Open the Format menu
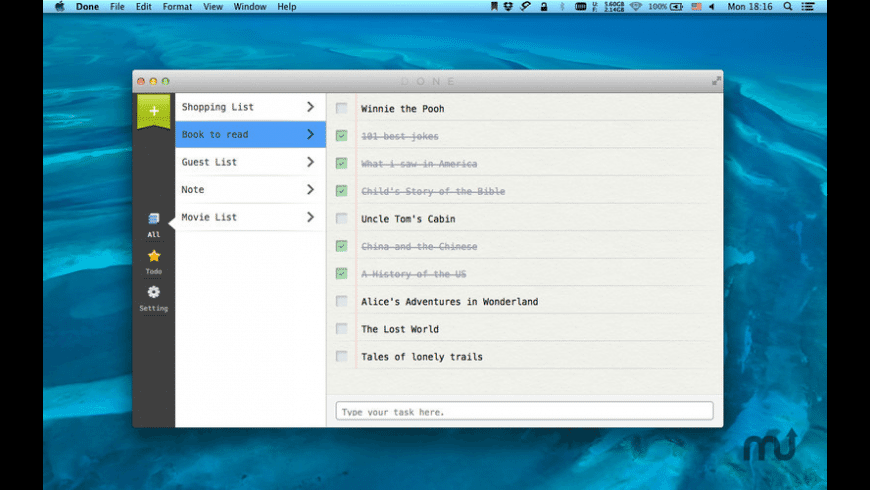 pos(177,6)
